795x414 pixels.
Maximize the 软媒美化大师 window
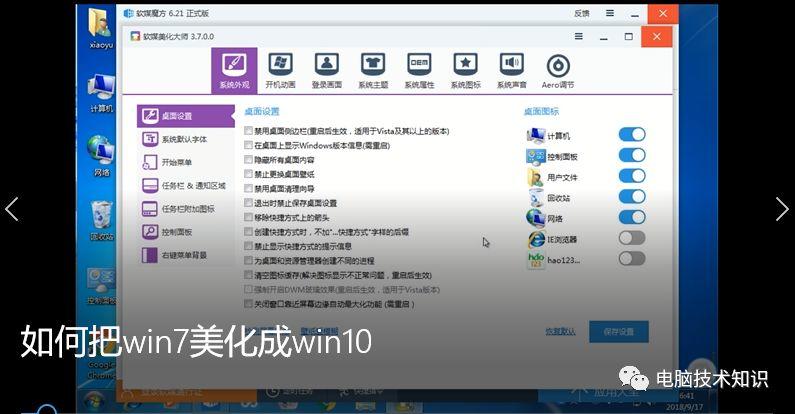point(629,36)
